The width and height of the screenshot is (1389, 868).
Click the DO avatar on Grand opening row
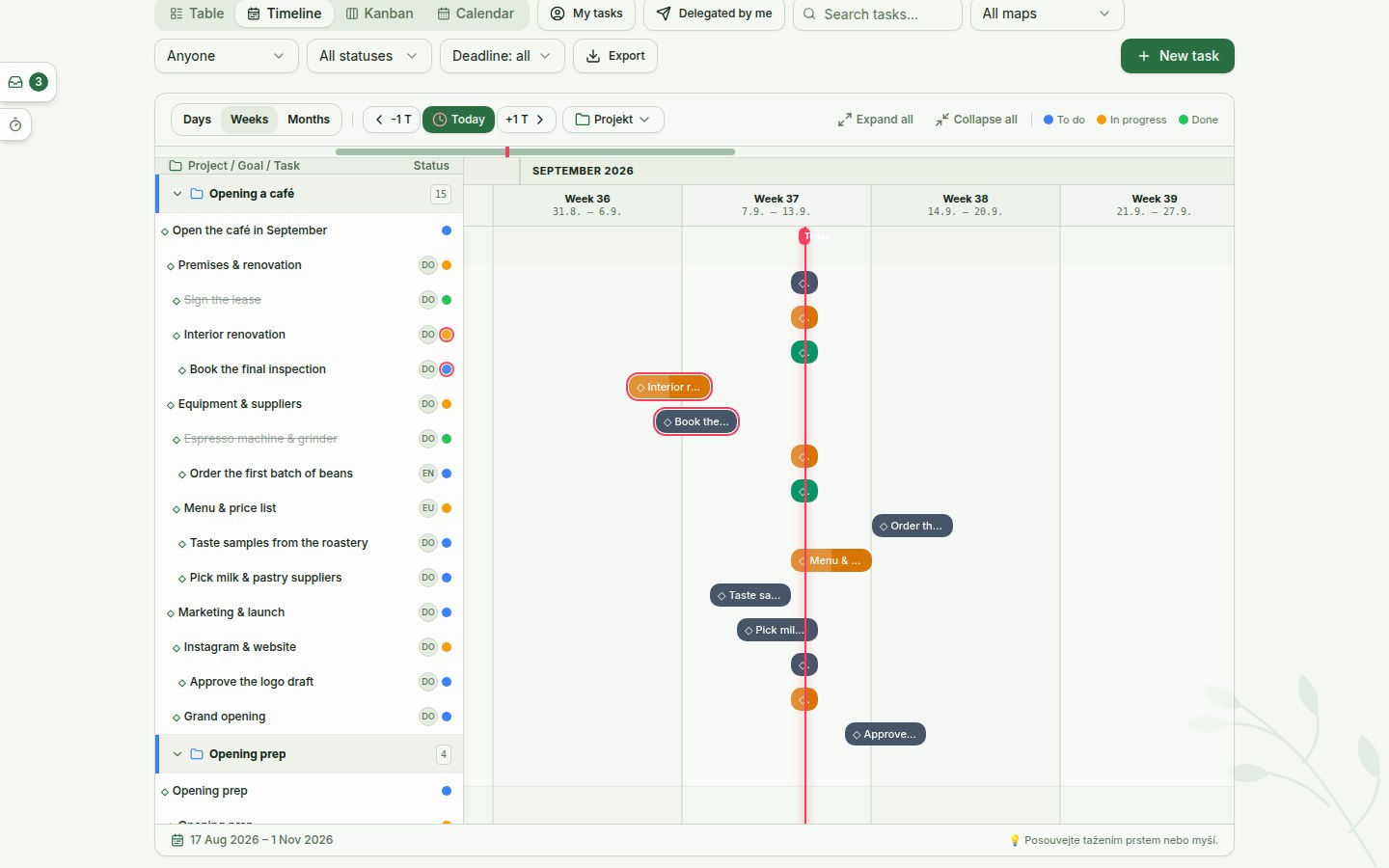point(428,717)
